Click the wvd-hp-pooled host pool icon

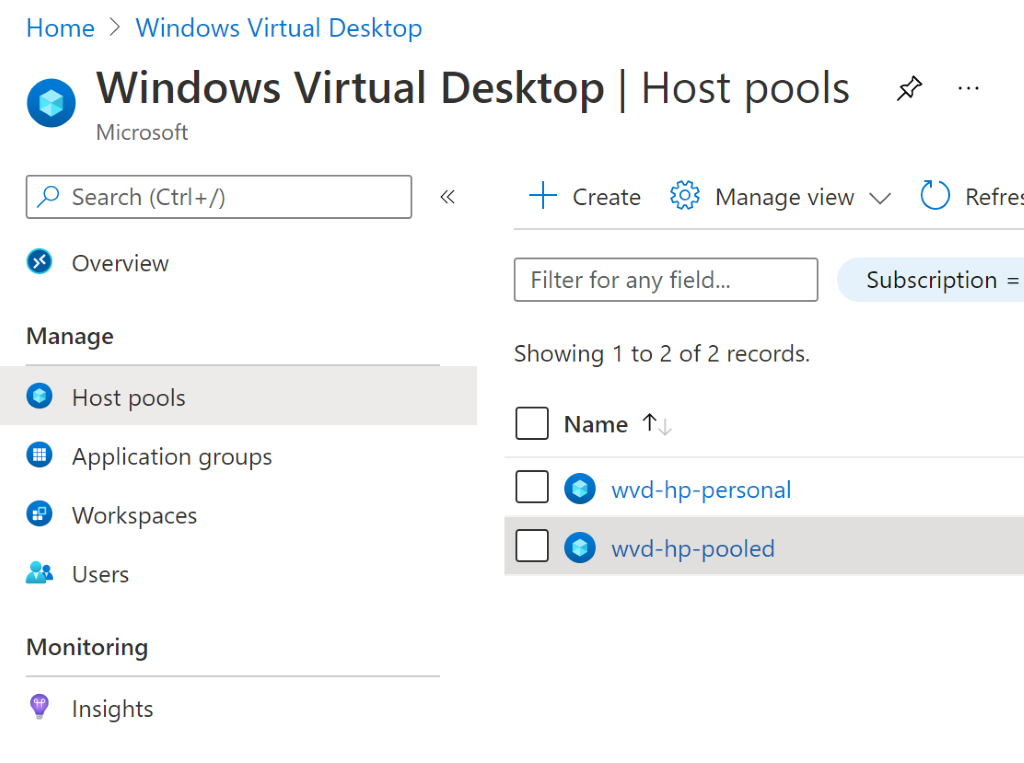point(580,547)
